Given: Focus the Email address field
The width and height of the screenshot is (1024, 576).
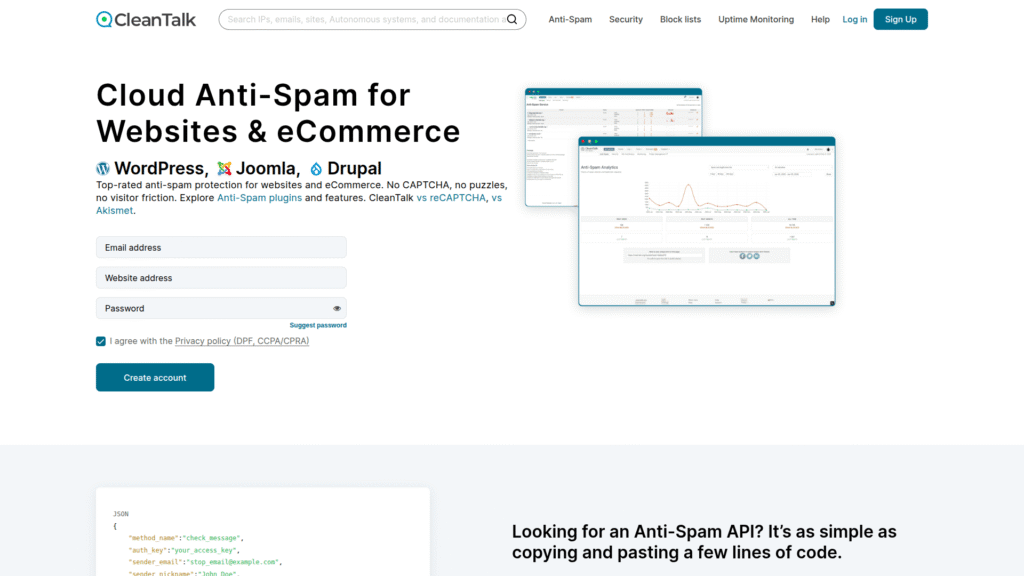Looking at the screenshot, I should pyautogui.click(x=221, y=248).
